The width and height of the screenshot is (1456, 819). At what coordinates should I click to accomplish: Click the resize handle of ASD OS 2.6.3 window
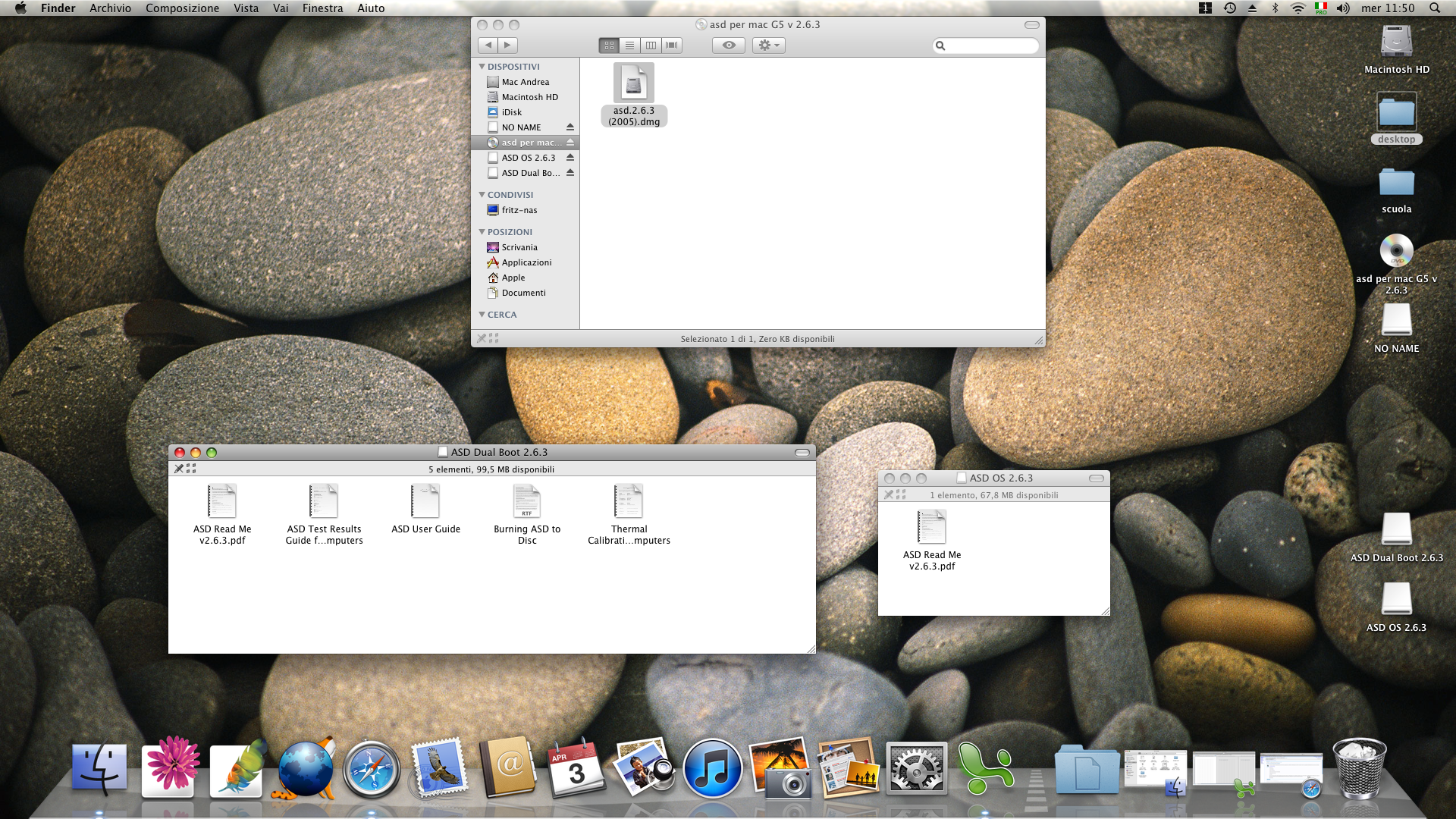tap(1104, 610)
